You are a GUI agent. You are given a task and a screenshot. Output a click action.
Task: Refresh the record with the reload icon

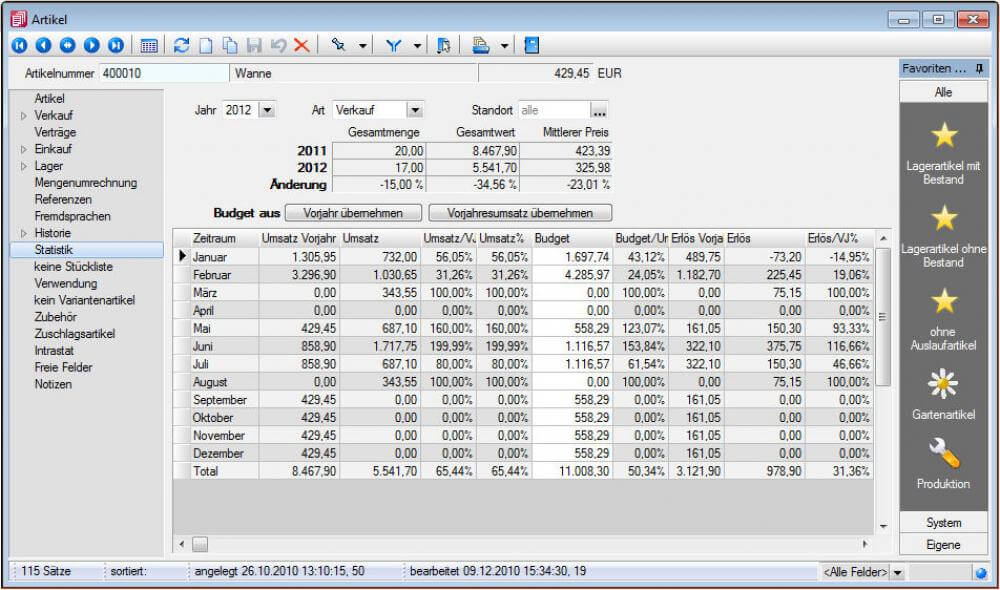[x=182, y=45]
